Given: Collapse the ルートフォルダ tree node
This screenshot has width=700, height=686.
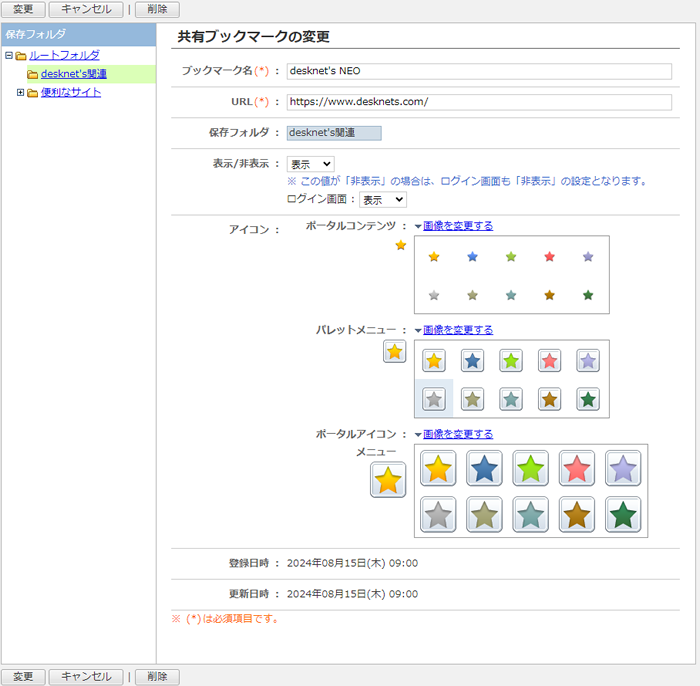Looking at the screenshot, I should 8,55.
